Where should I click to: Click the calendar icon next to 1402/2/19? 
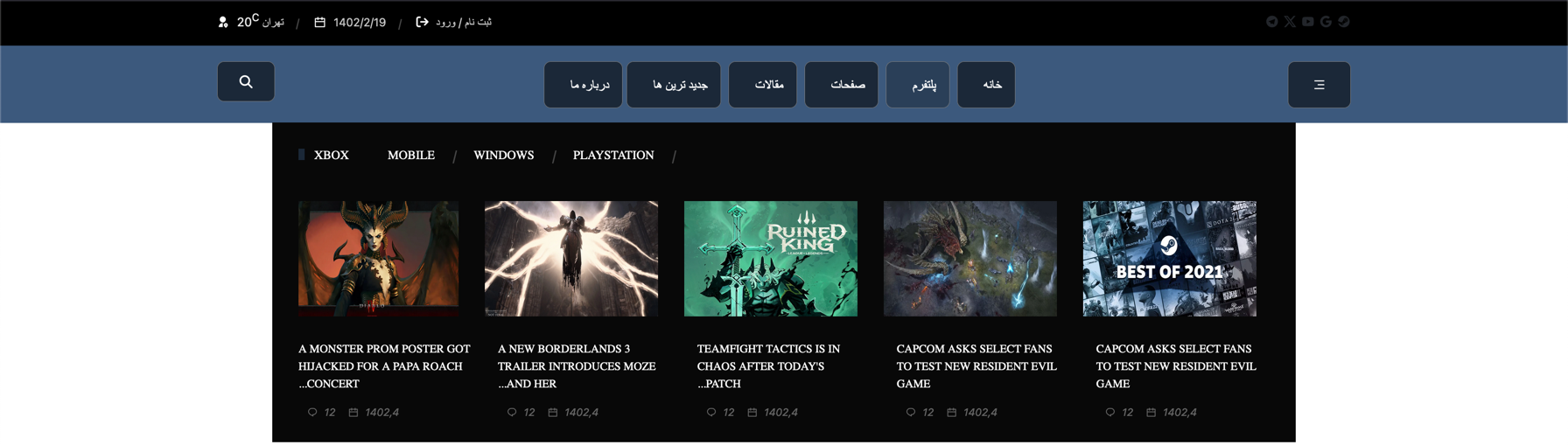click(320, 22)
